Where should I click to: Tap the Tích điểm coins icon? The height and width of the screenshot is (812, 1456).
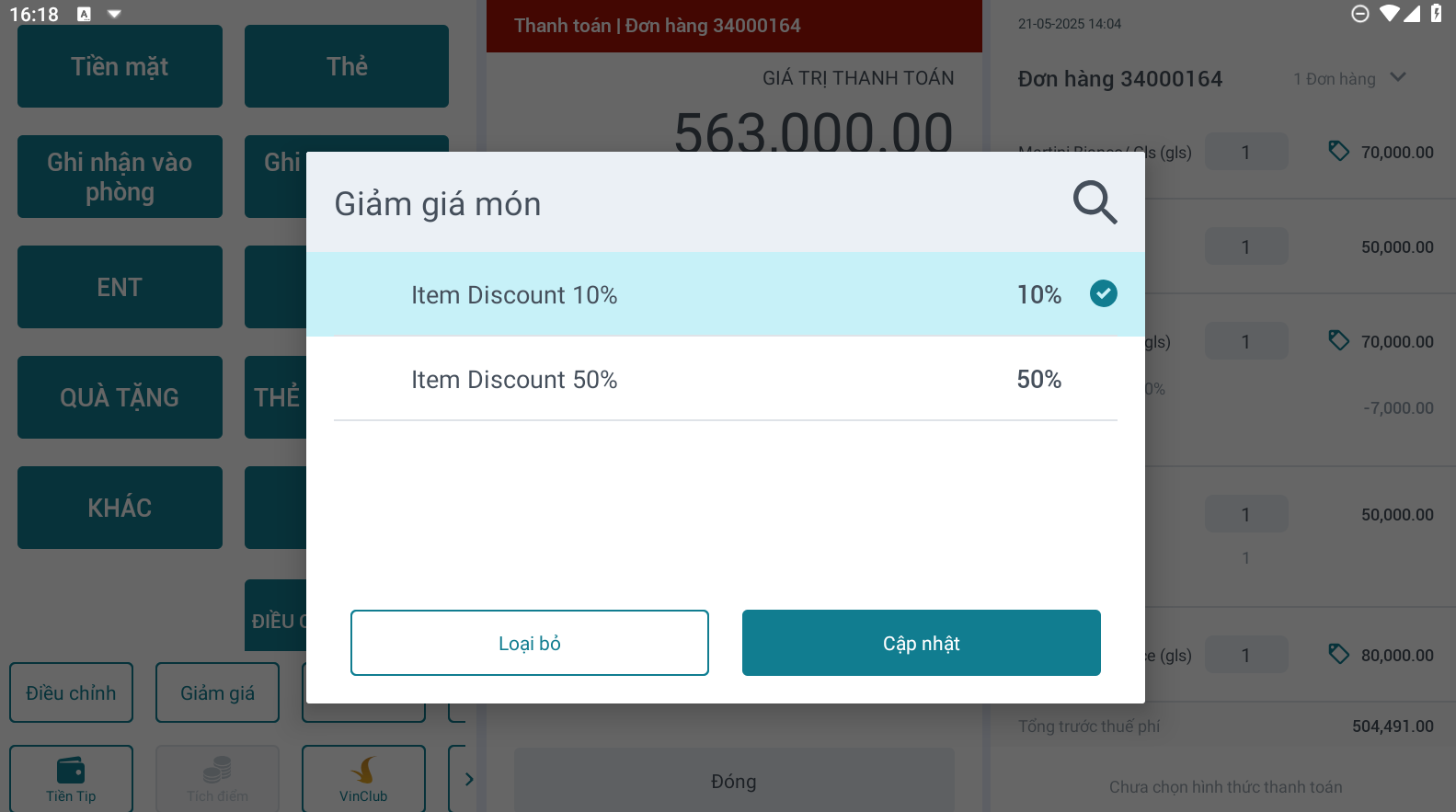217,770
